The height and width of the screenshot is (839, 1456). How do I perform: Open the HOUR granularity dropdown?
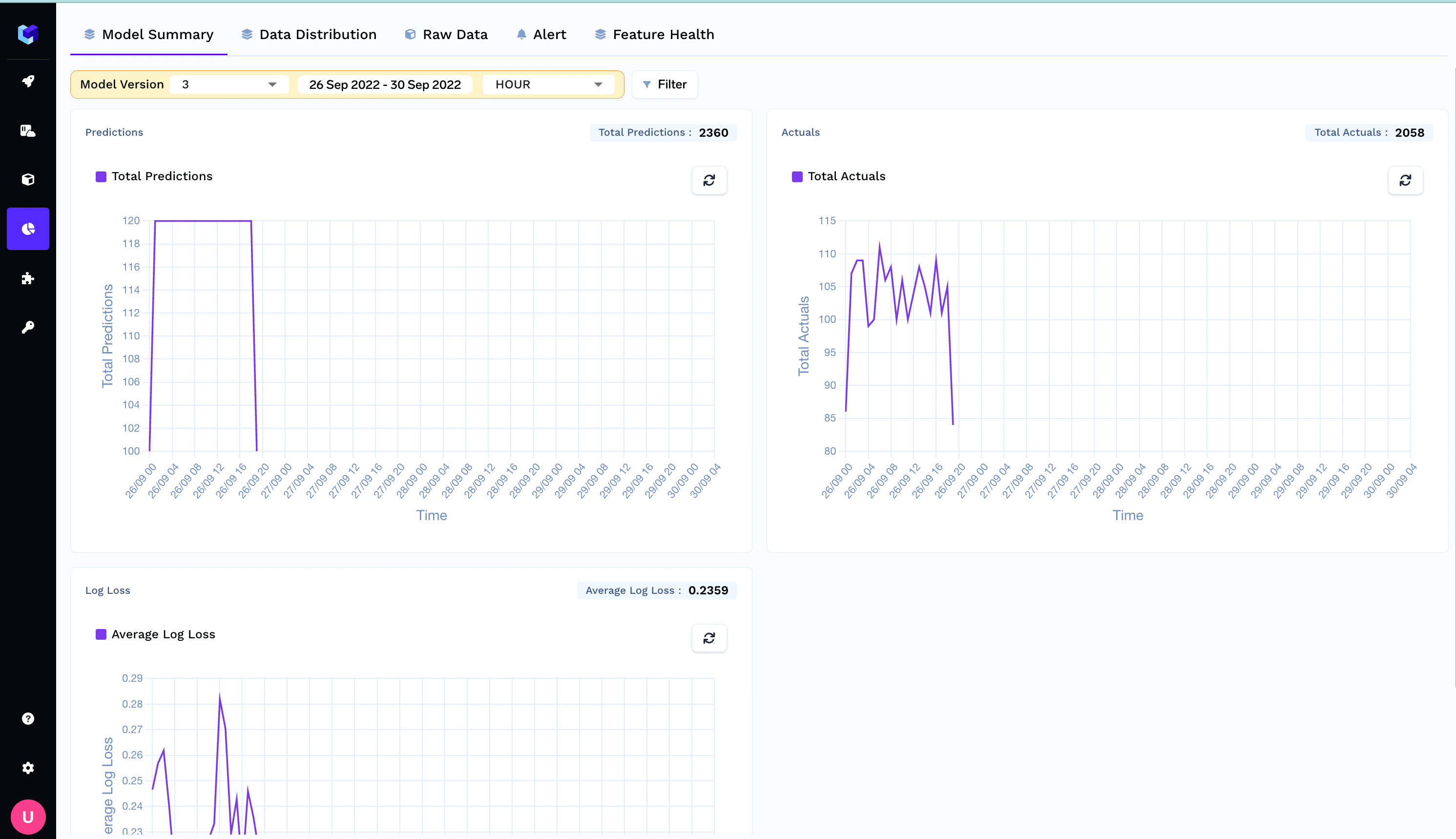[548, 84]
